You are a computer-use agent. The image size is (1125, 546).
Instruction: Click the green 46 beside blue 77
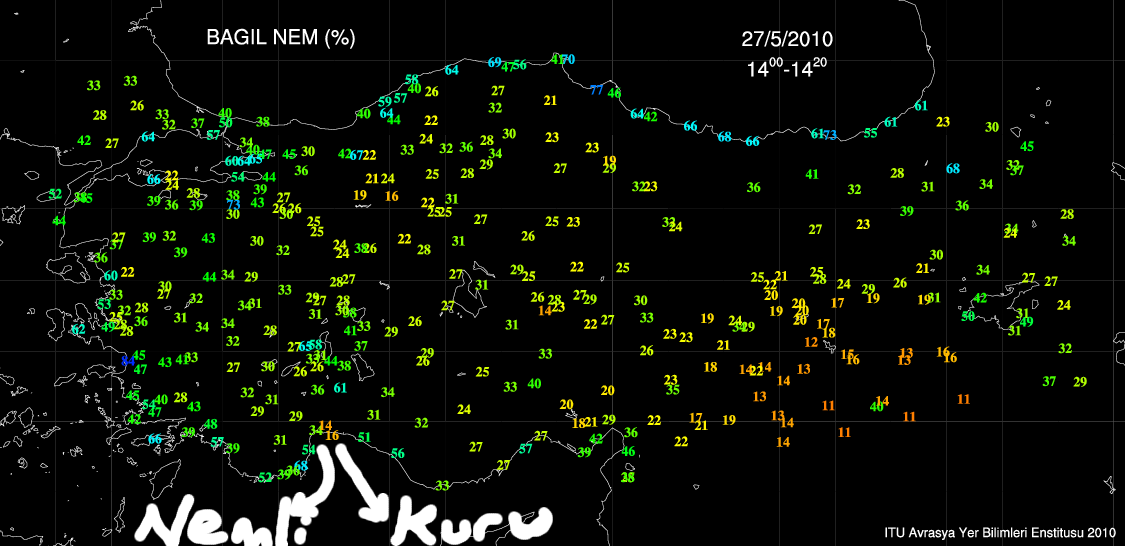614,93
